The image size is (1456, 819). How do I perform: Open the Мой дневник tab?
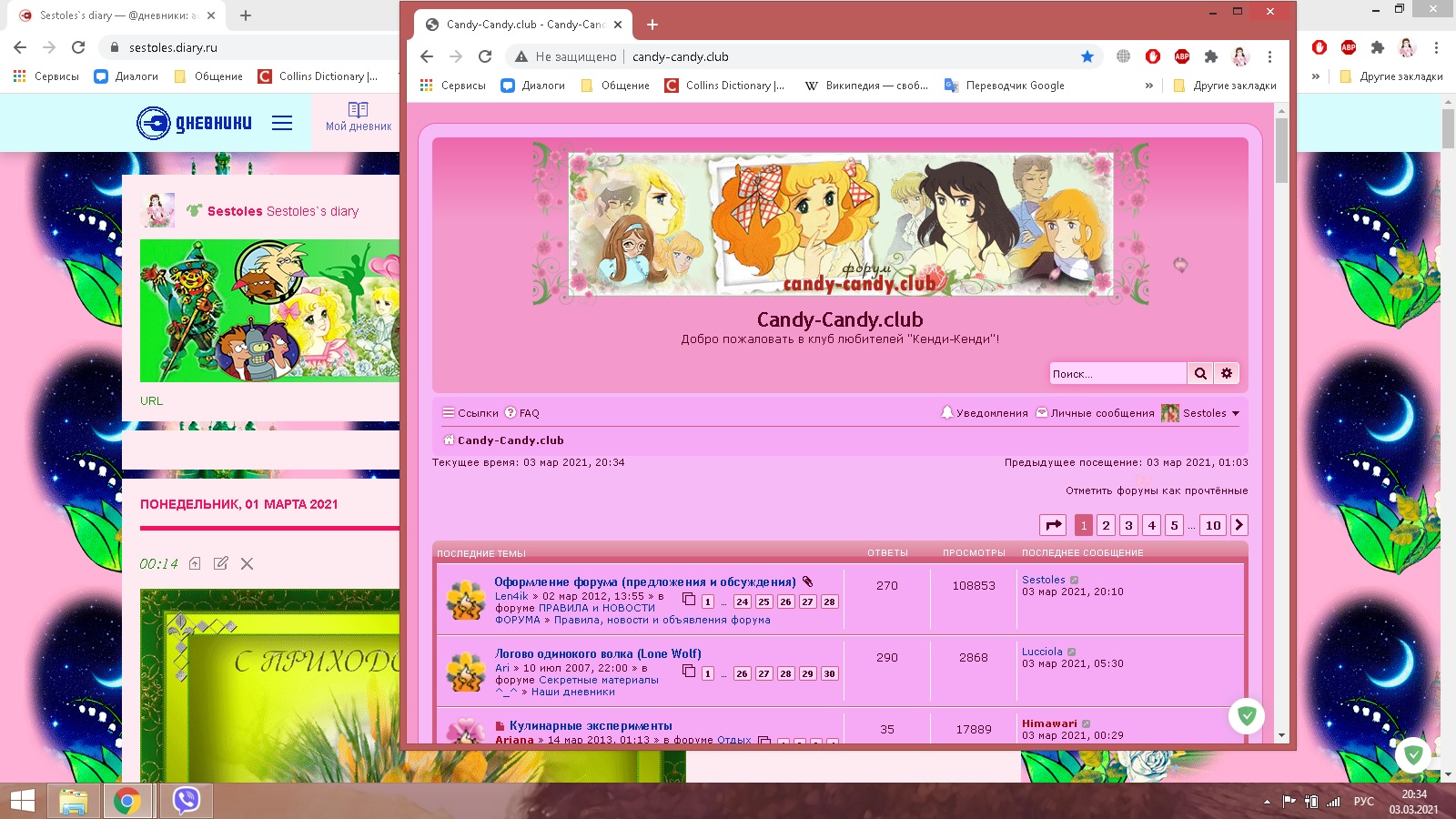(359, 117)
